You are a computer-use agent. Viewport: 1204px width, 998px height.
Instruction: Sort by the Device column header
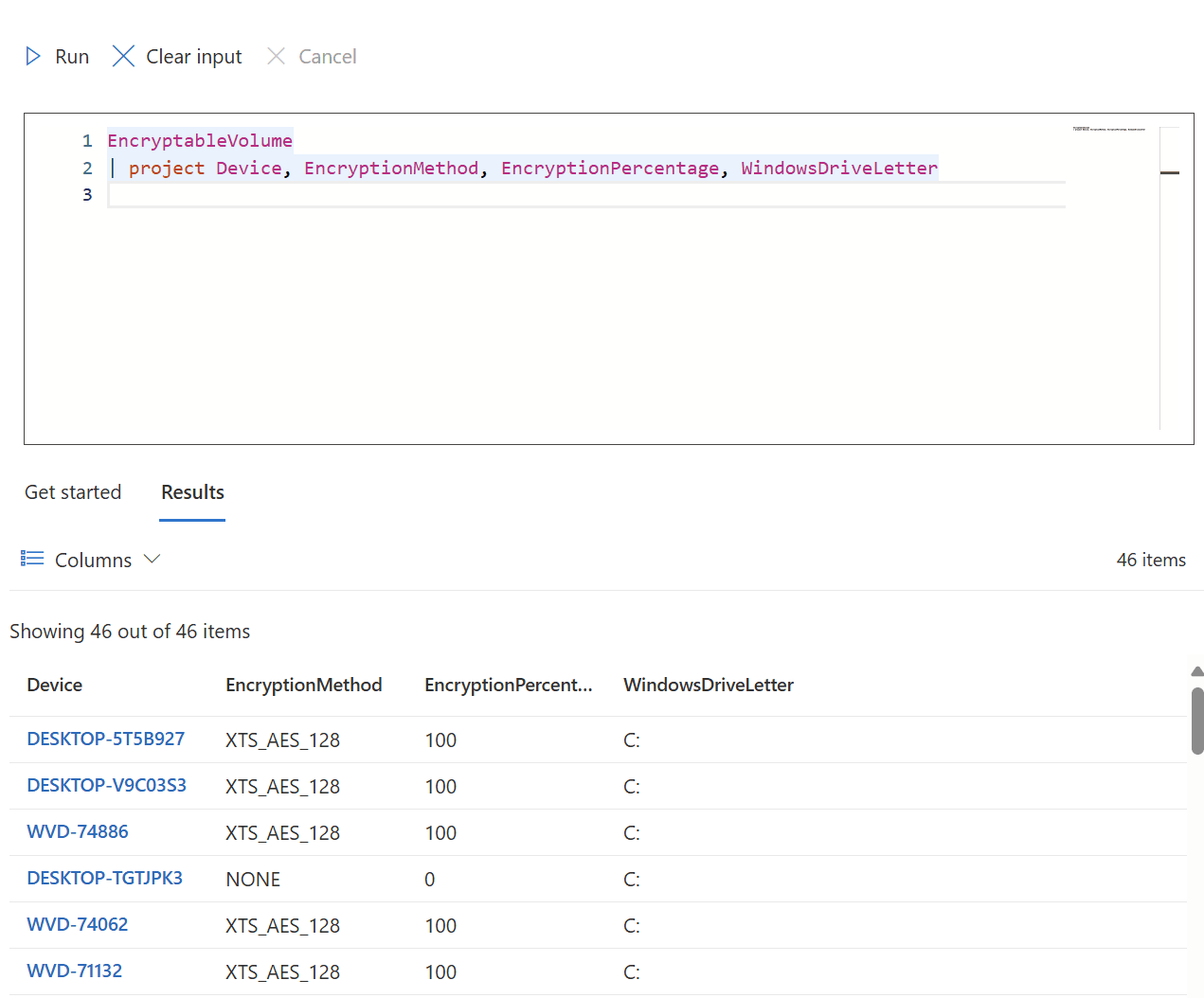[x=55, y=686]
